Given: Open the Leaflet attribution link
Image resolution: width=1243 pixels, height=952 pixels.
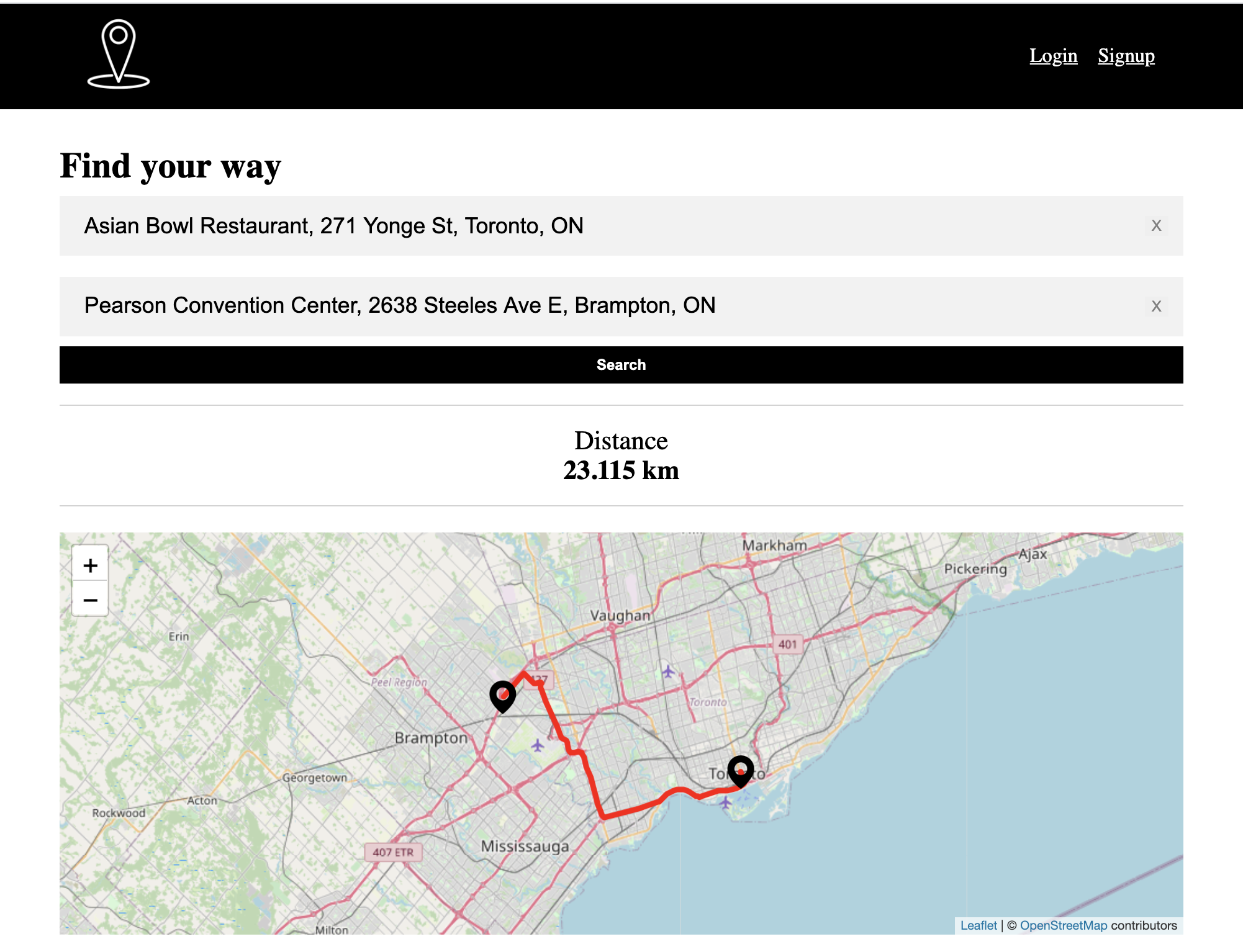Looking at the screenshot, I should coord(979,925).
